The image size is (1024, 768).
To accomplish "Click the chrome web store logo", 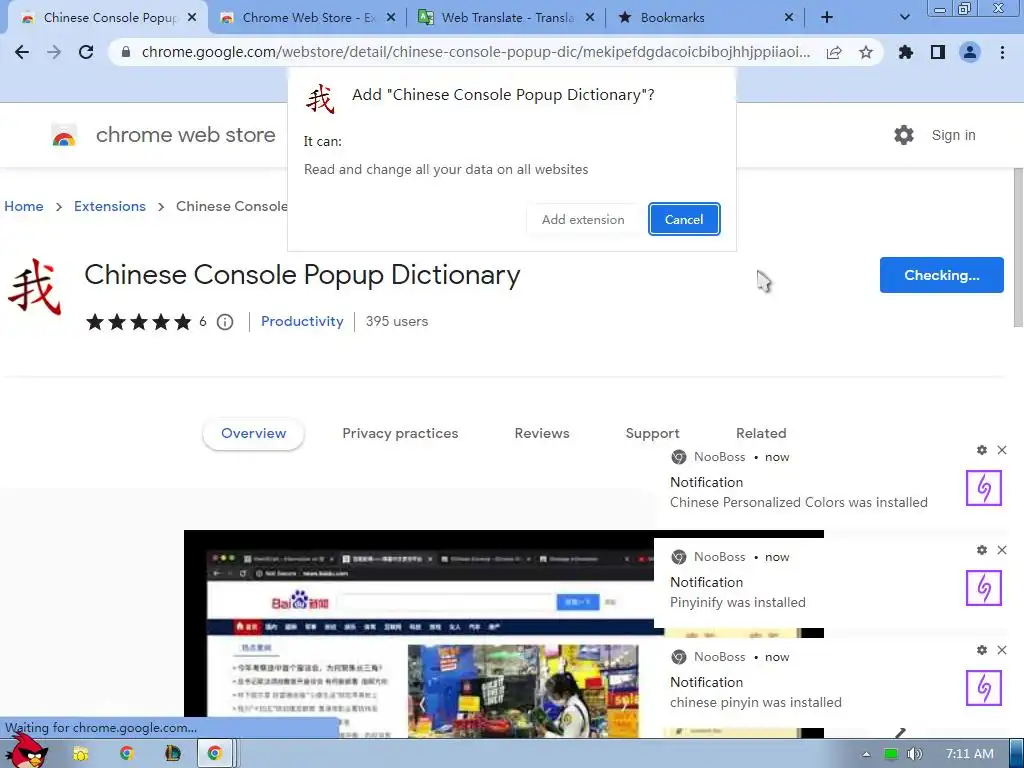I will pos(164,135).
